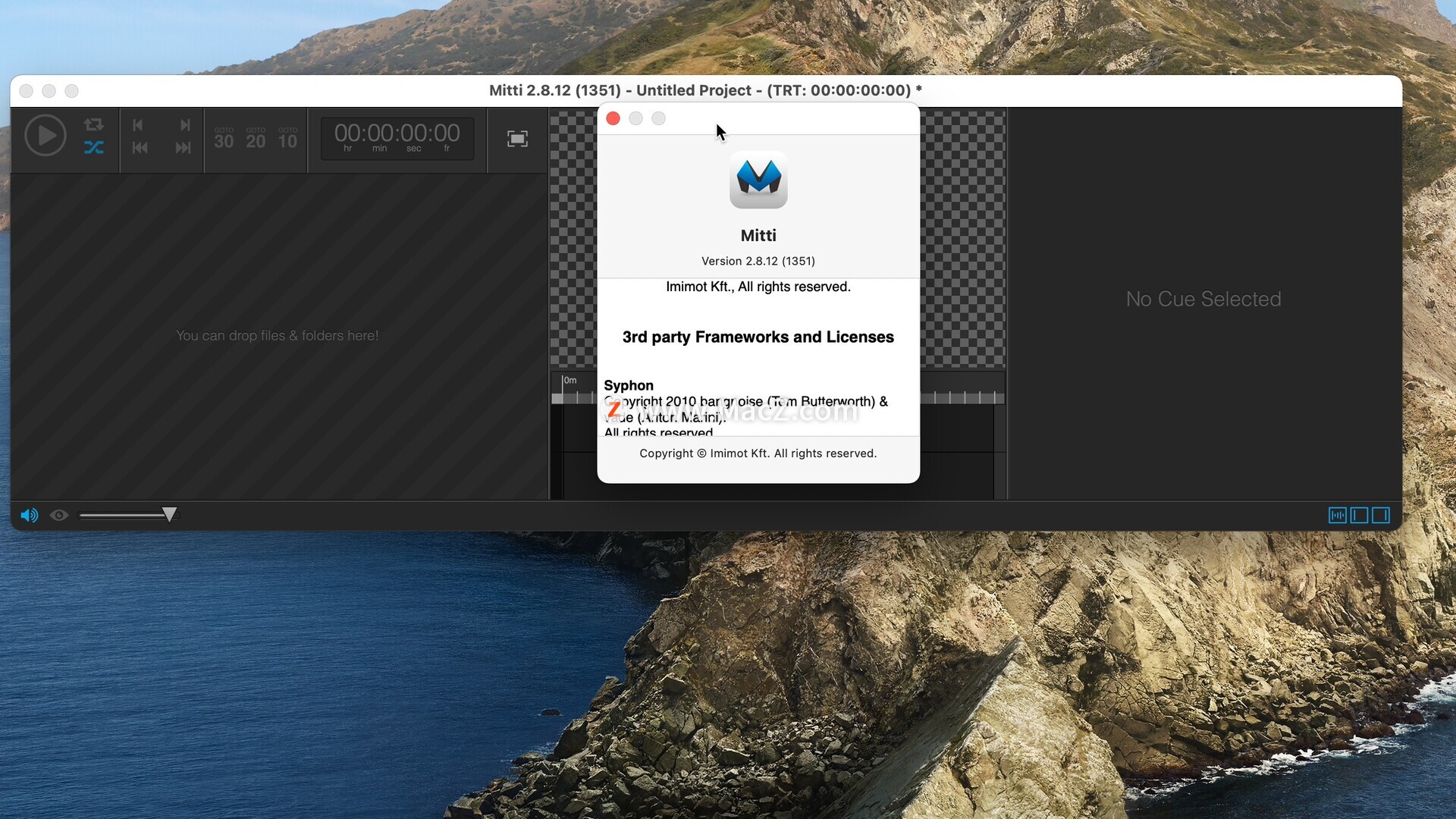Viewport: 1456px width, 819px height.
Task: Click the Mitti main window title bar
Action: pyautogui.click(x=705, y=90)
